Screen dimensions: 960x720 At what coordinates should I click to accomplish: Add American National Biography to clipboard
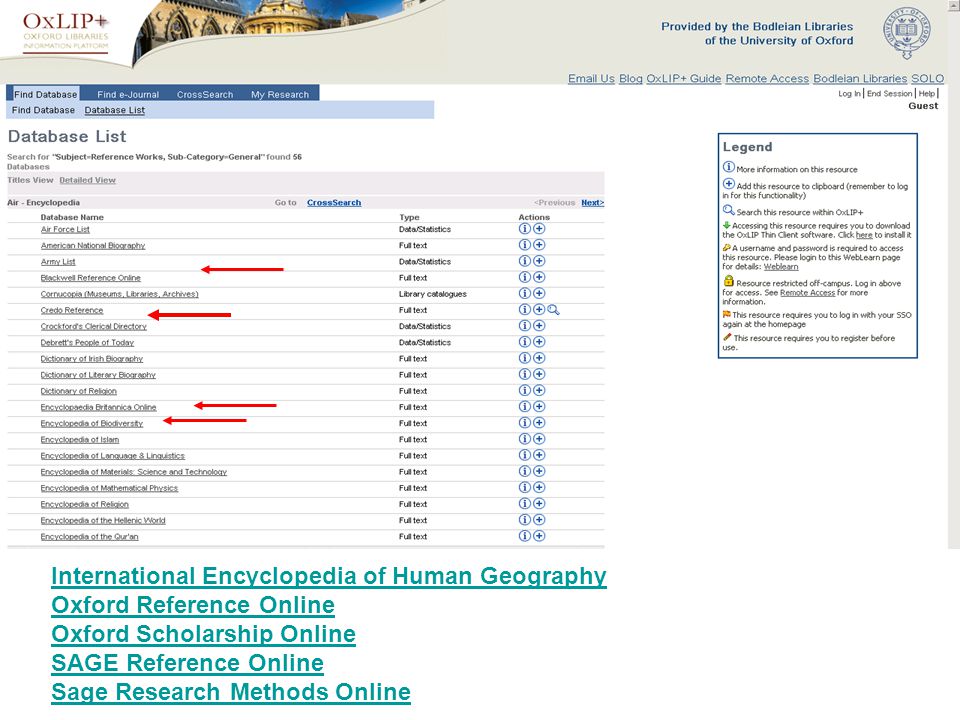(x=539, y=245)
